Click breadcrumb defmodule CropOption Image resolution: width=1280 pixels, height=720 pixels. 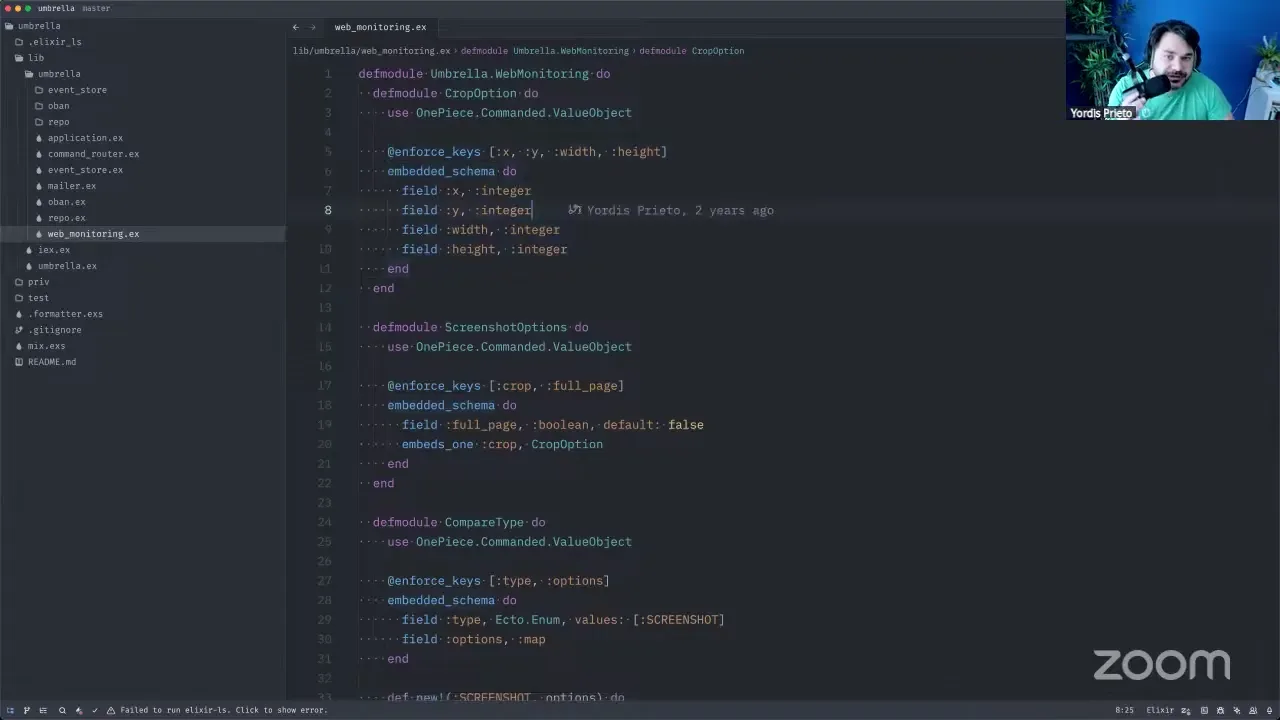(692, 51)
